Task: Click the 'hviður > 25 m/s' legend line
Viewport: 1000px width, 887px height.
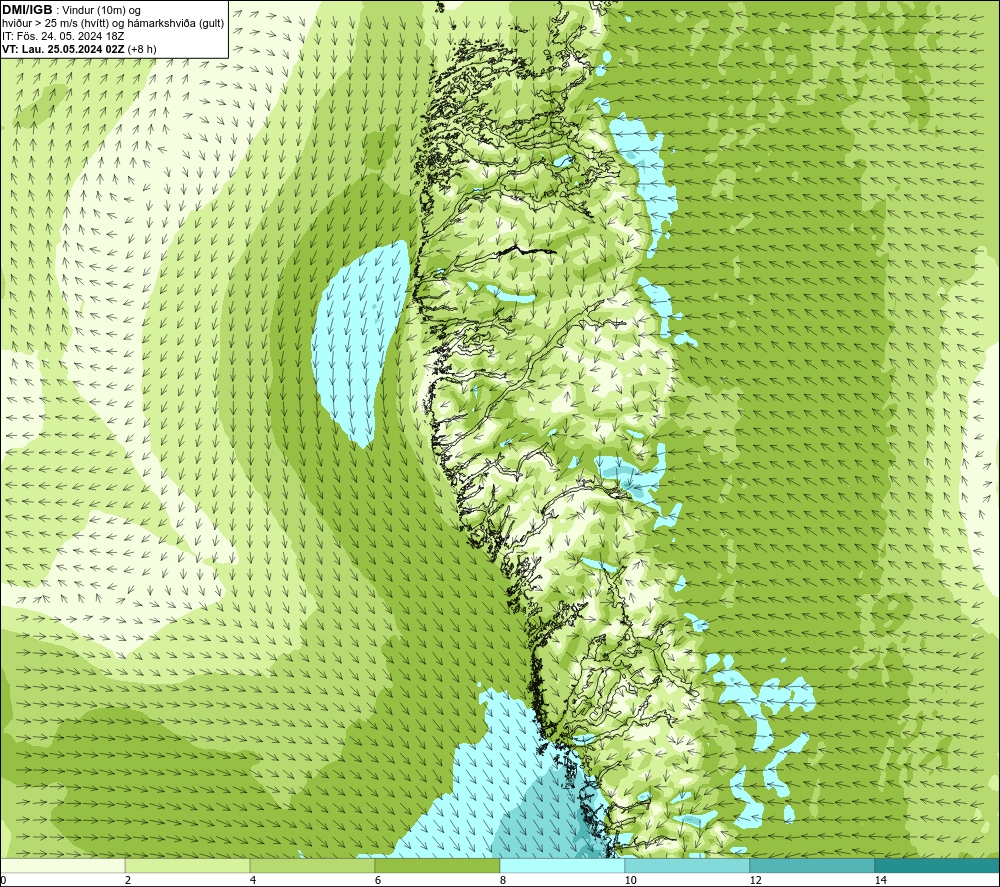Action: click(113, 23)
